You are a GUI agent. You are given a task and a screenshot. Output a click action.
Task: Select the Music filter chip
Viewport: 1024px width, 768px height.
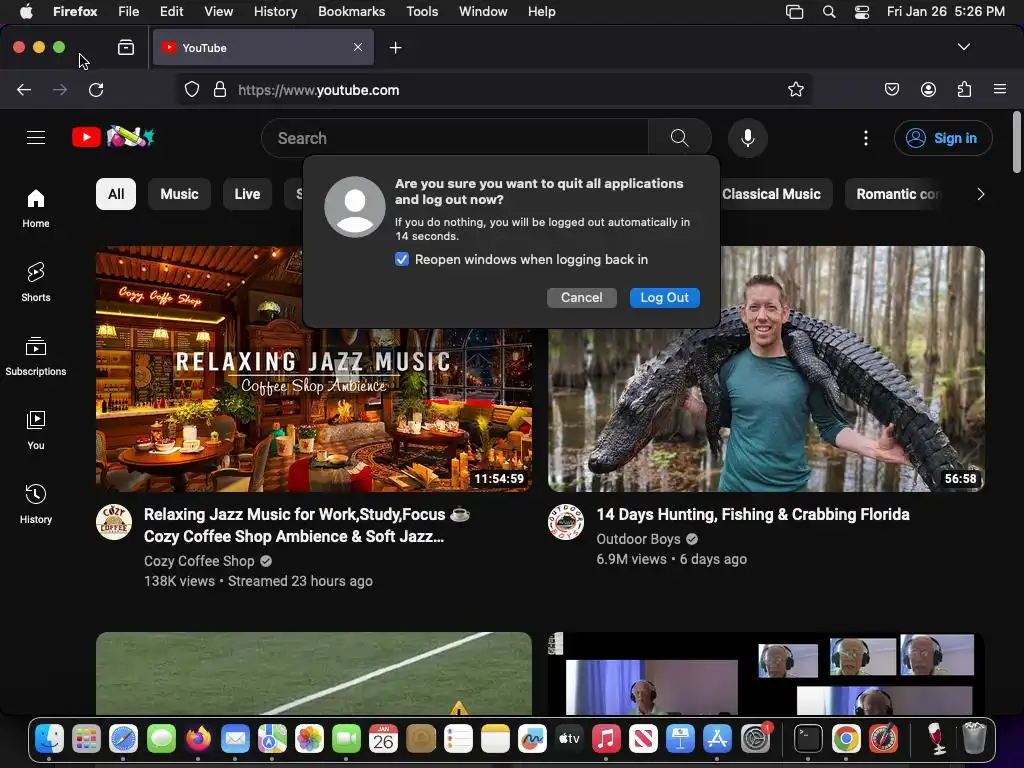179,194
